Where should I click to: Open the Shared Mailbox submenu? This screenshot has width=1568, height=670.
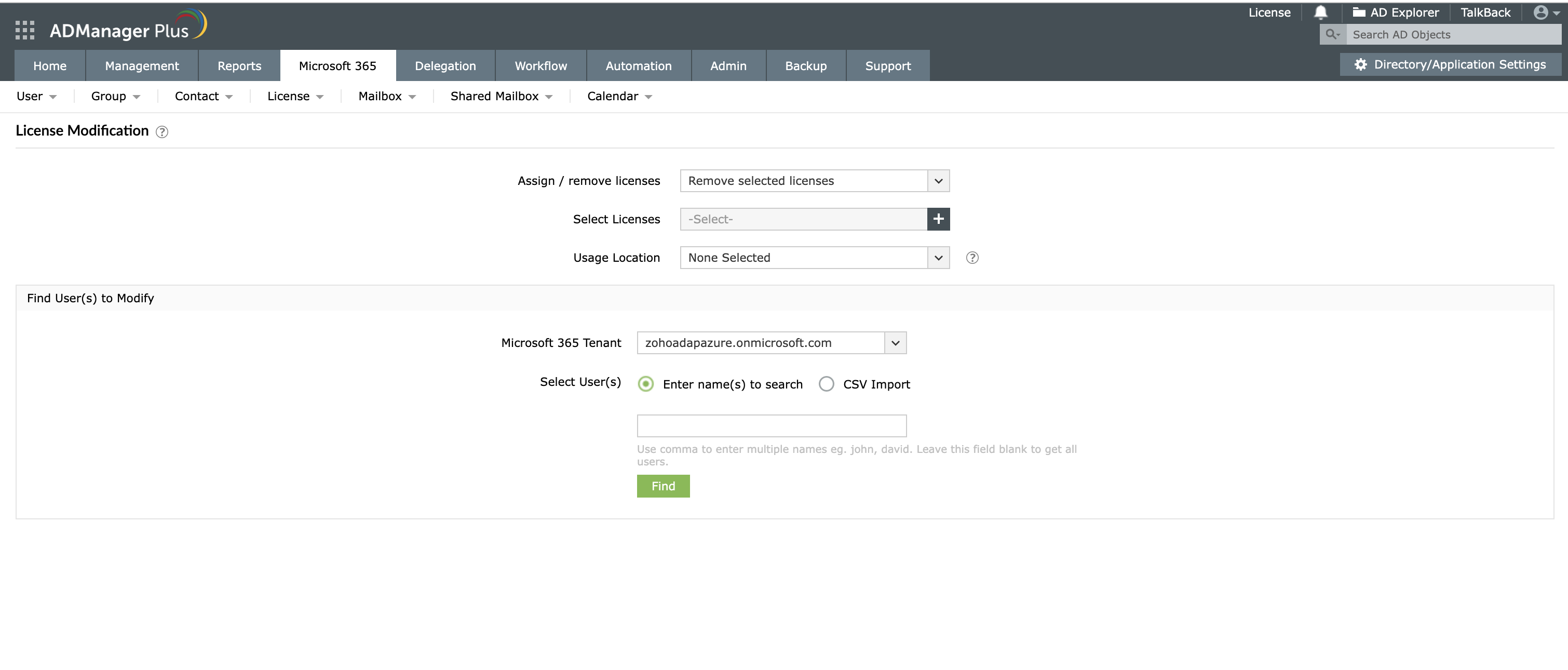click(x=501, y=96)
